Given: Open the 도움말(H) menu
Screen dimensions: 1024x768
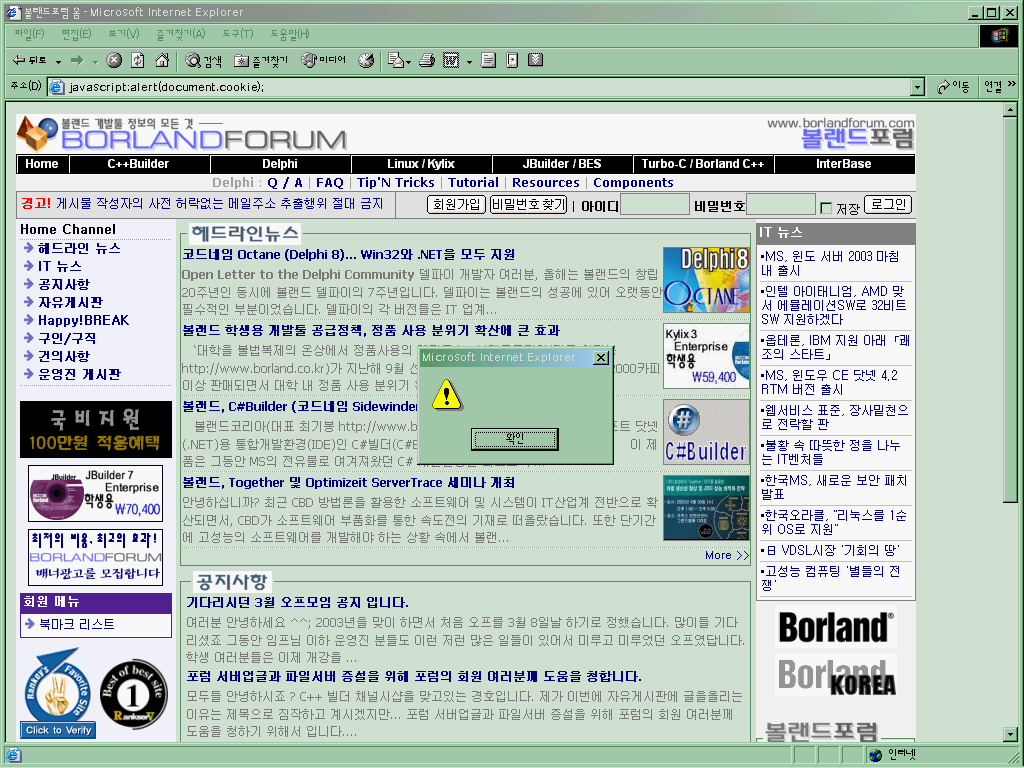Looking at the screenshot, I should 289,34.
